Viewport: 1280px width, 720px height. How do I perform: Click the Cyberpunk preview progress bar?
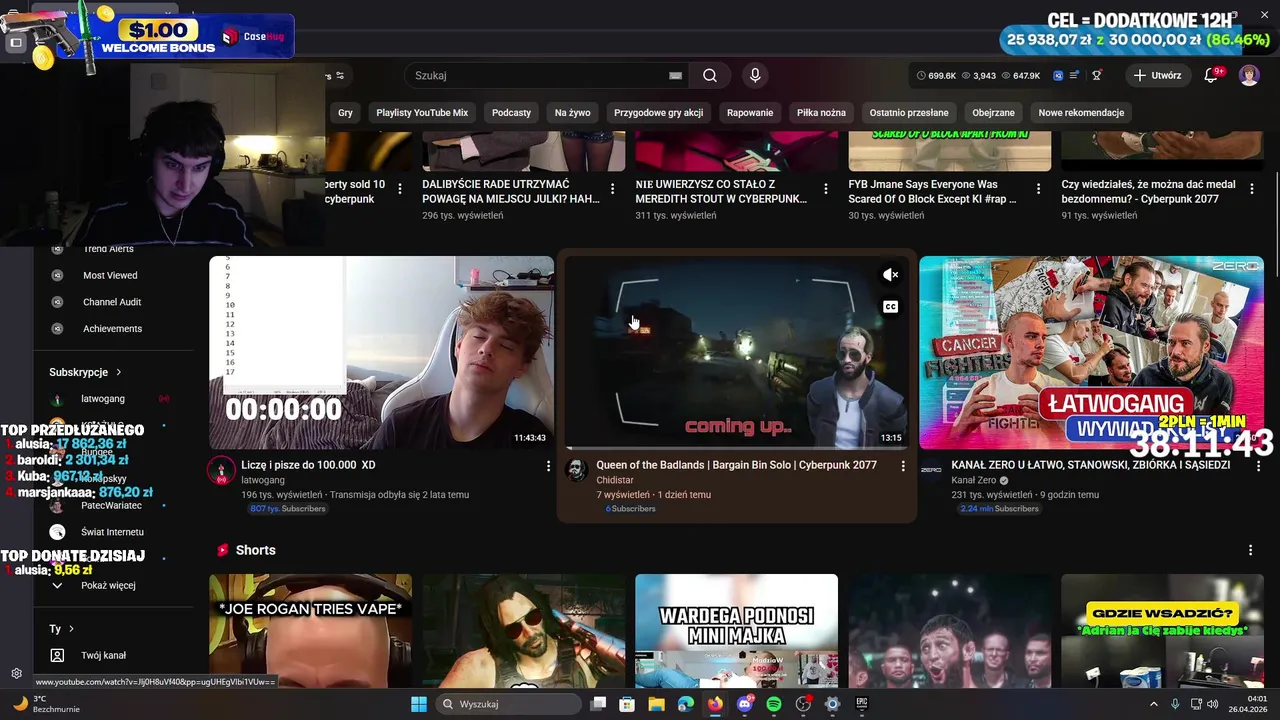[736, 448]
